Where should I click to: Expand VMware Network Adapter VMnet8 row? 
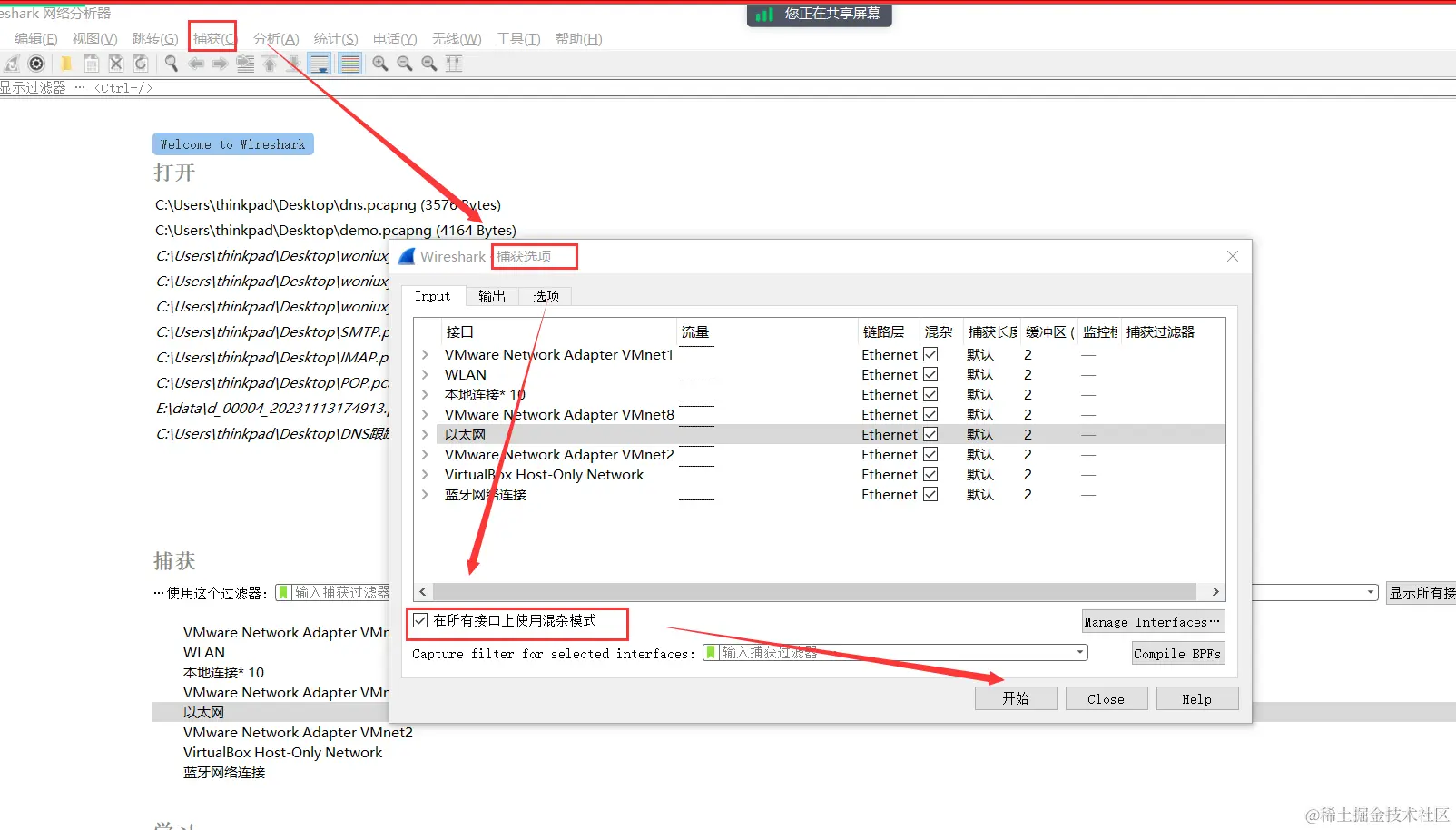pos(425,414)
